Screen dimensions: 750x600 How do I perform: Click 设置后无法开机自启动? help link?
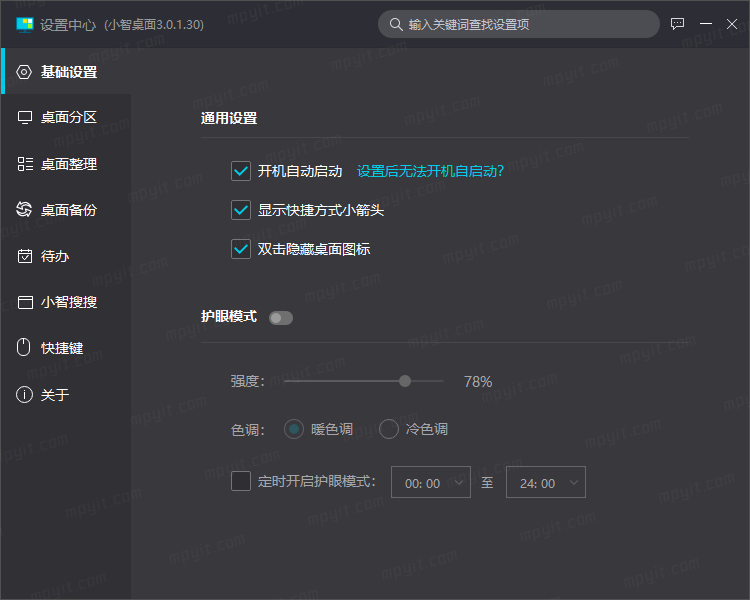tap(430, 171)
